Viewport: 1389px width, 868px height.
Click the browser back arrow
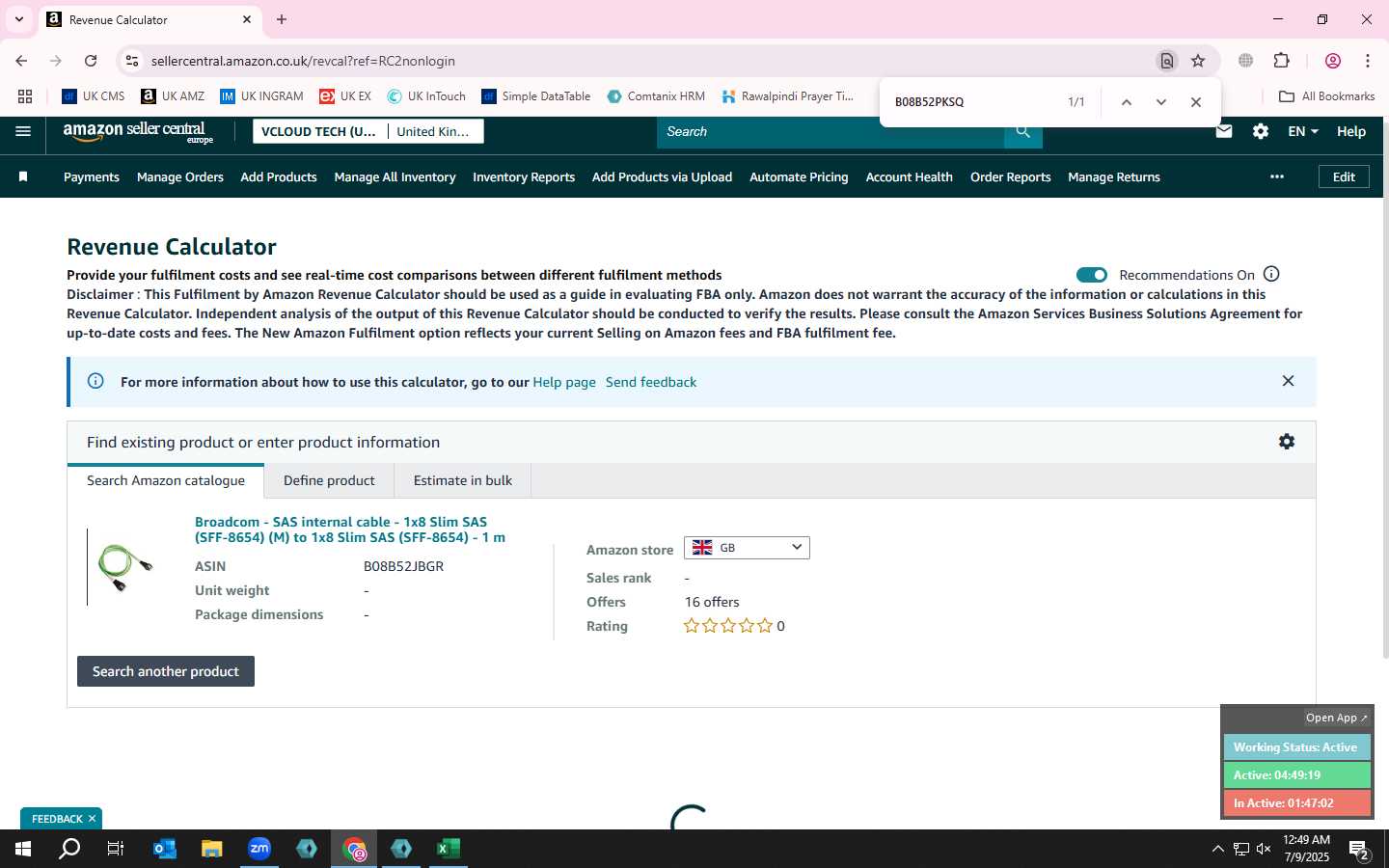[x=21, y=61]
